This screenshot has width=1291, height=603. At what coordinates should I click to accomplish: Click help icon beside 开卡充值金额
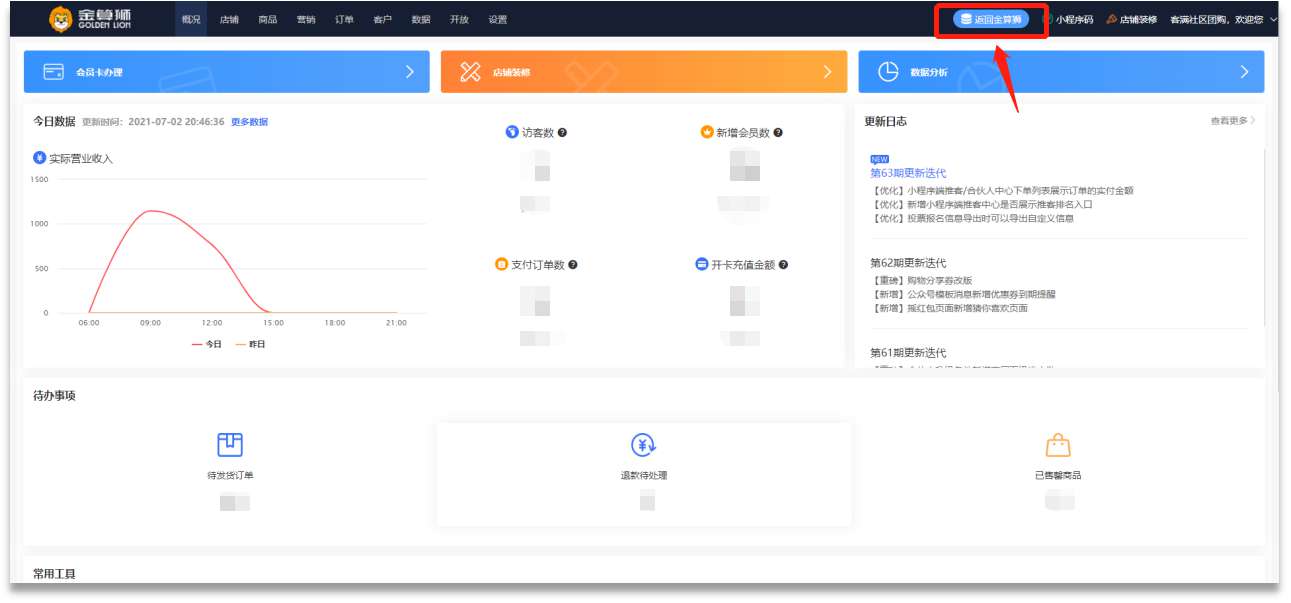pyautogui.click(x=784, y=265)
